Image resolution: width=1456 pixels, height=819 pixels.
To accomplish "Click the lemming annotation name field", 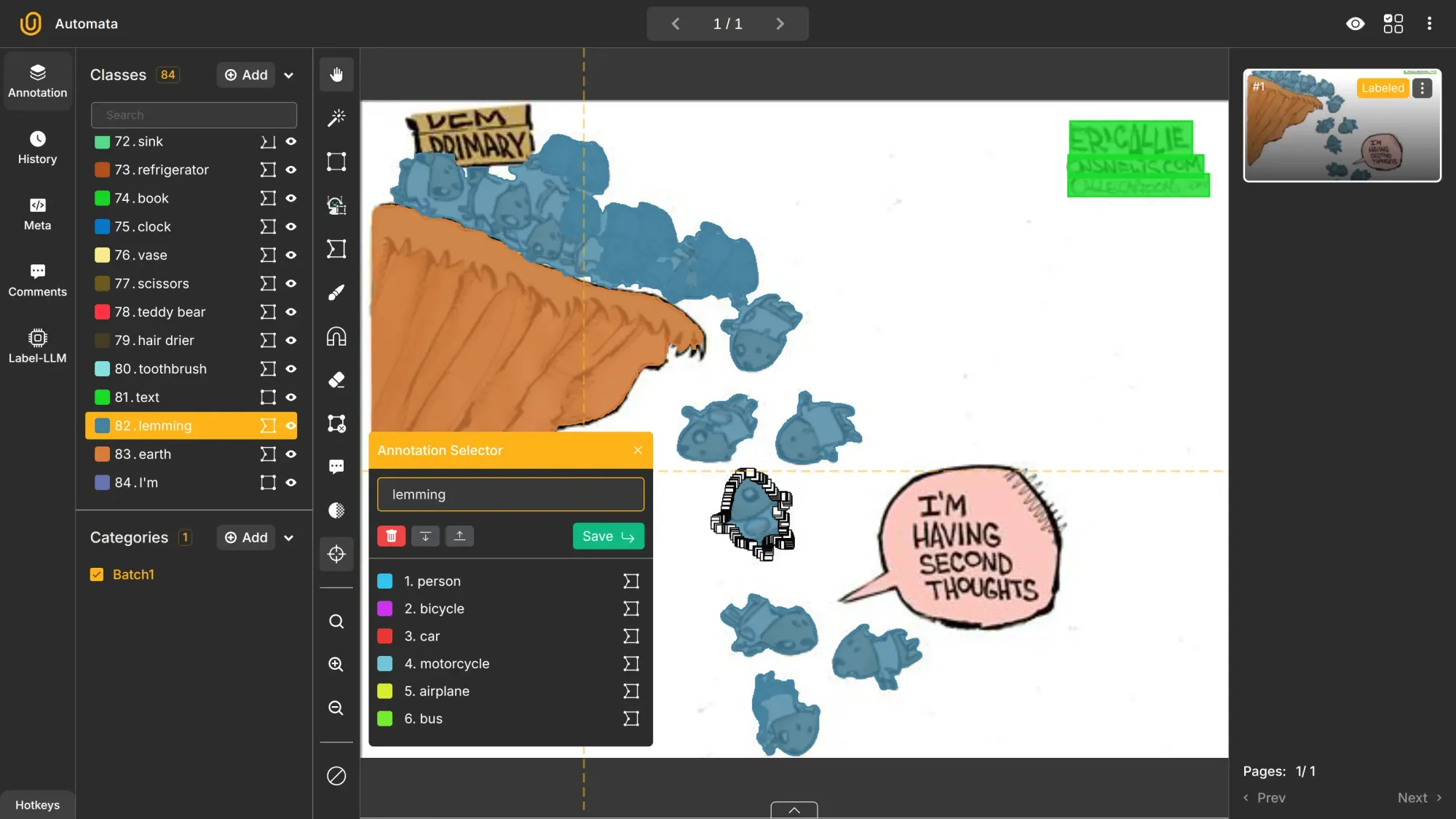I will [510, 494].
